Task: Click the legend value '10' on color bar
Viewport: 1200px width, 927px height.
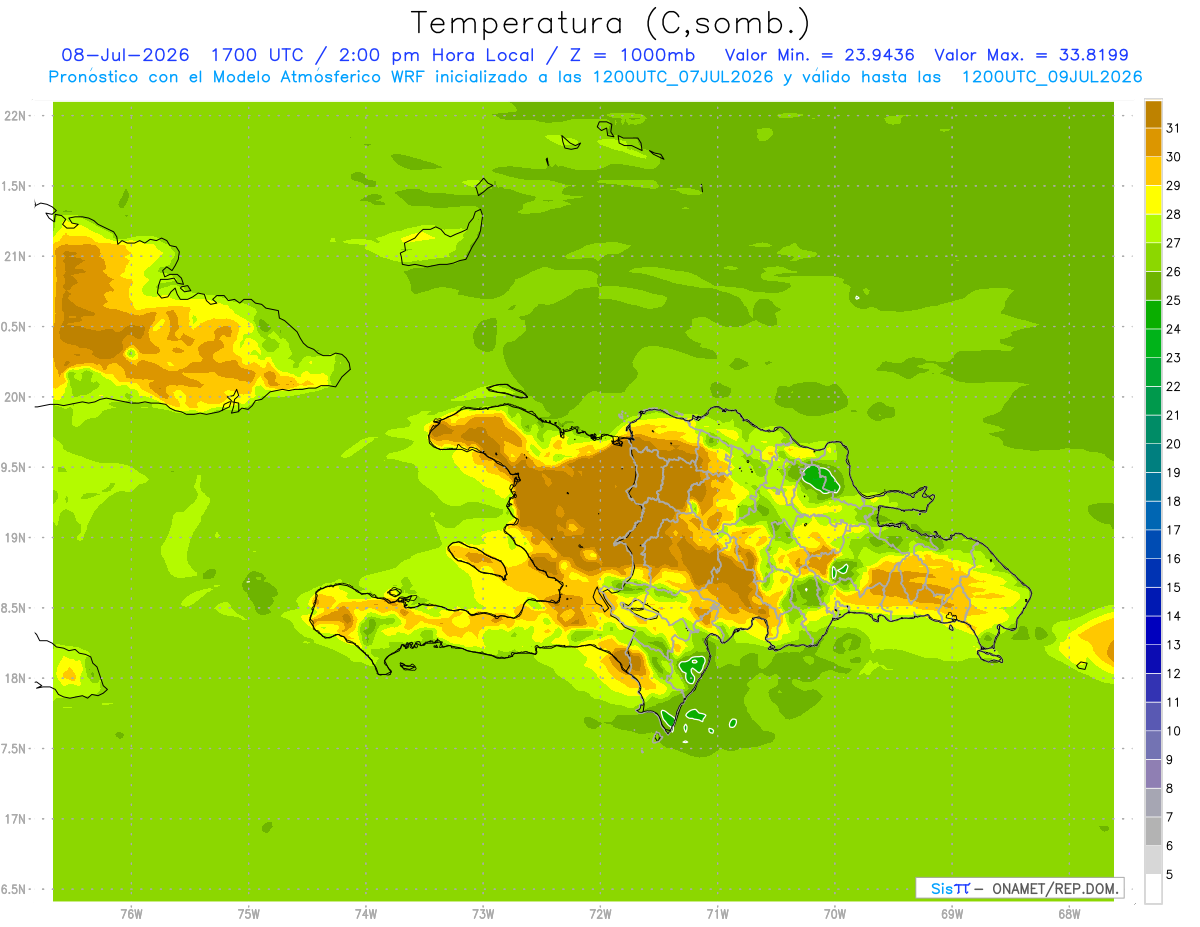Action: click(1172, 731)
